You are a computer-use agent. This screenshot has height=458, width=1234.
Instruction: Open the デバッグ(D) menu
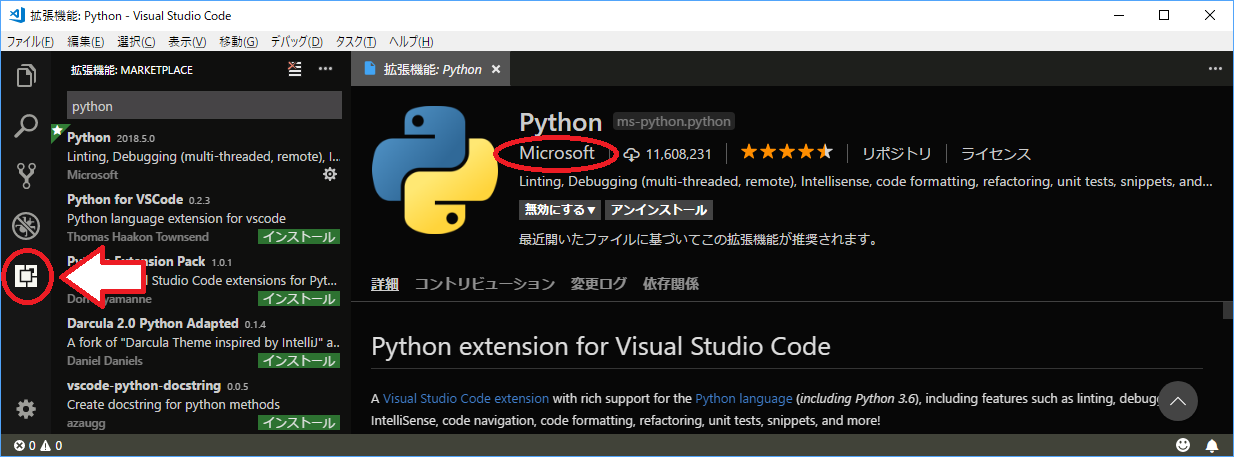click(x=296, y=41)
